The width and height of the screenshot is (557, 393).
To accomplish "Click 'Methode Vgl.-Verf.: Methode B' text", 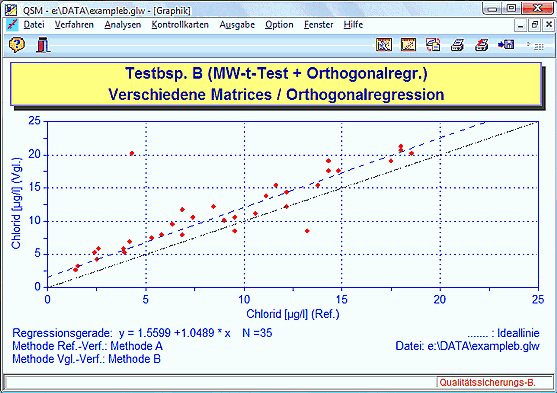I will 86,359.
